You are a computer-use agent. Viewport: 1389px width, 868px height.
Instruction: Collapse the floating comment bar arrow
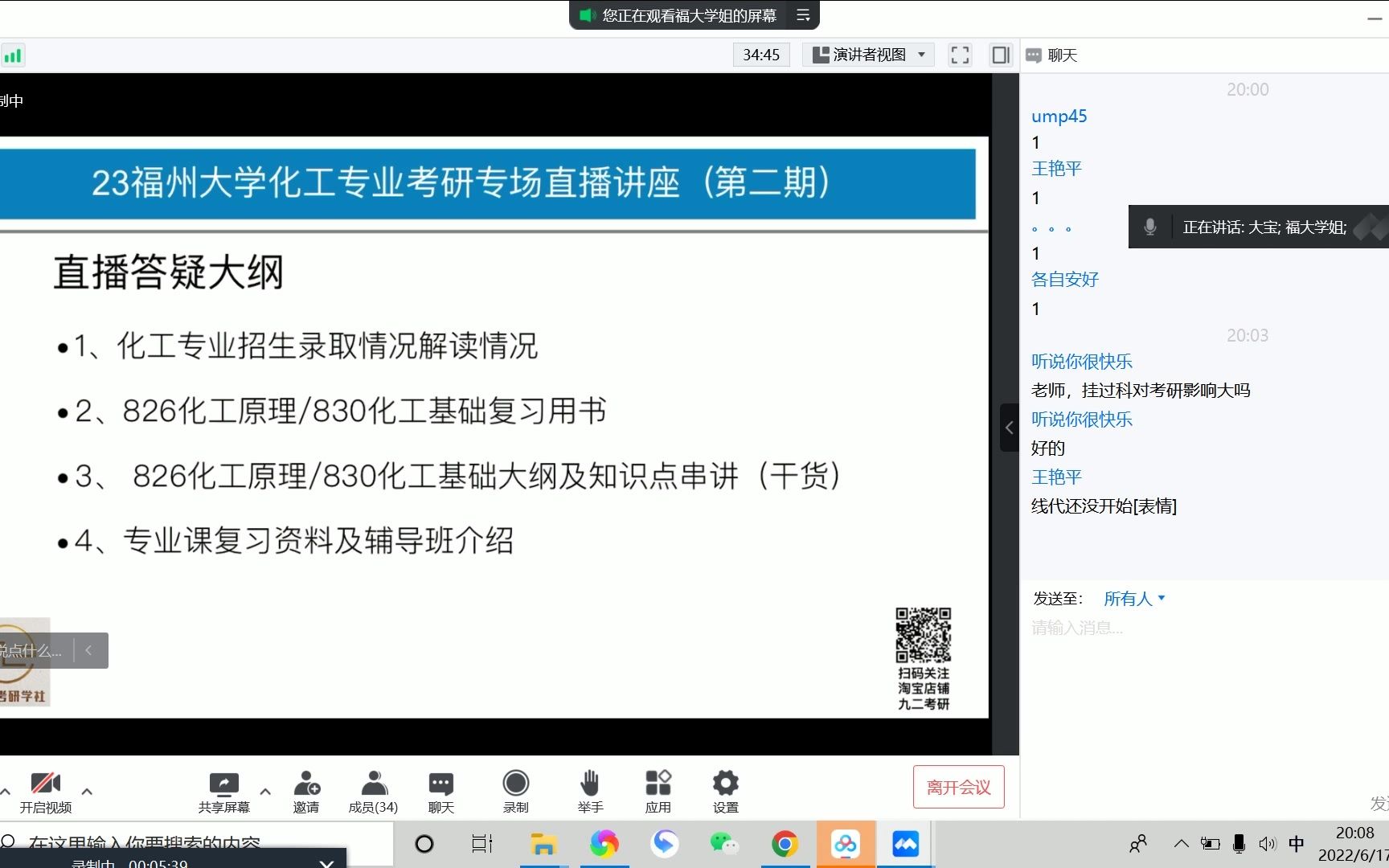(88, 650)
